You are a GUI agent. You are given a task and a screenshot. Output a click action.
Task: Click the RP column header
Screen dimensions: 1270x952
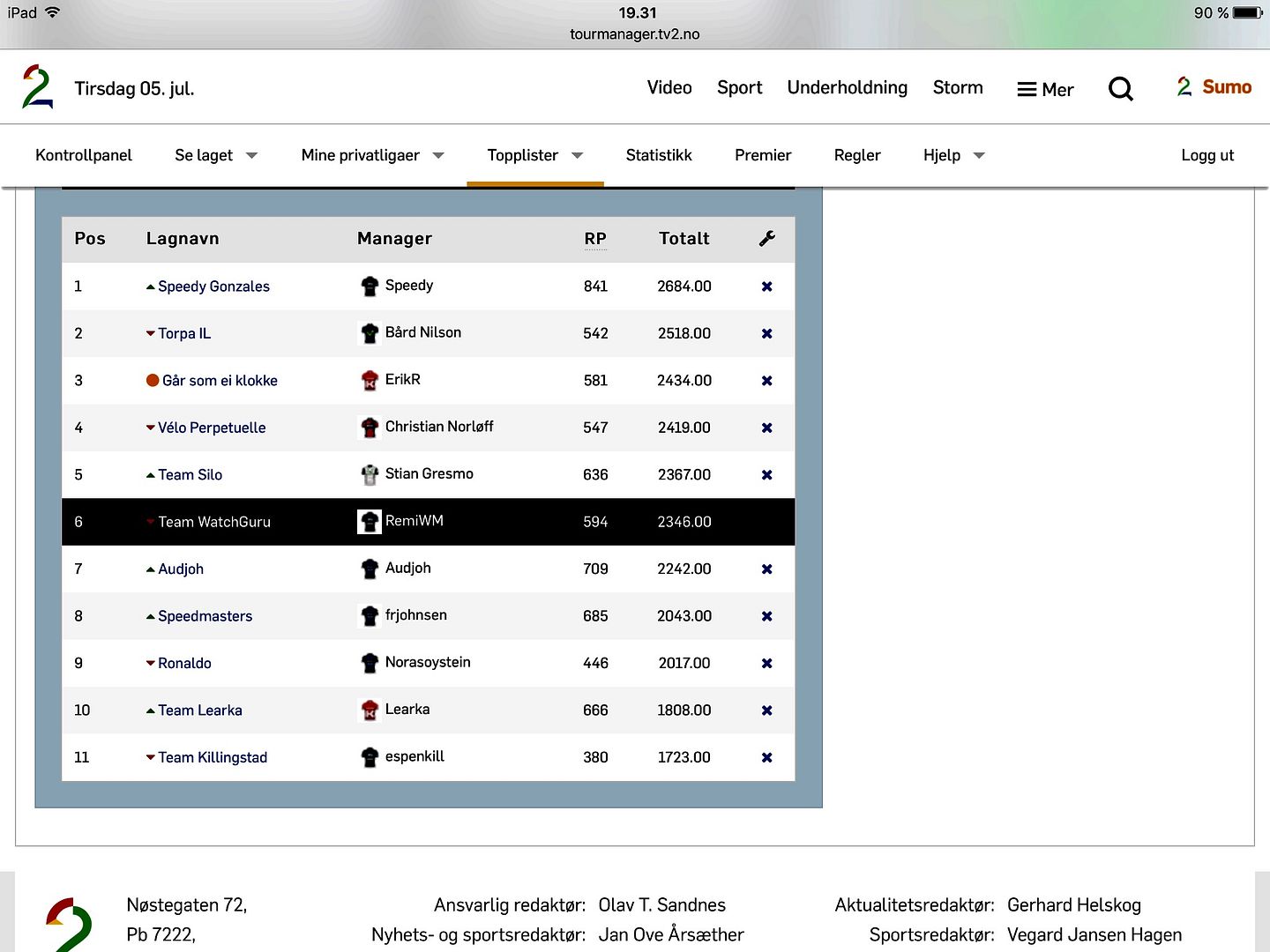(595, 239)
